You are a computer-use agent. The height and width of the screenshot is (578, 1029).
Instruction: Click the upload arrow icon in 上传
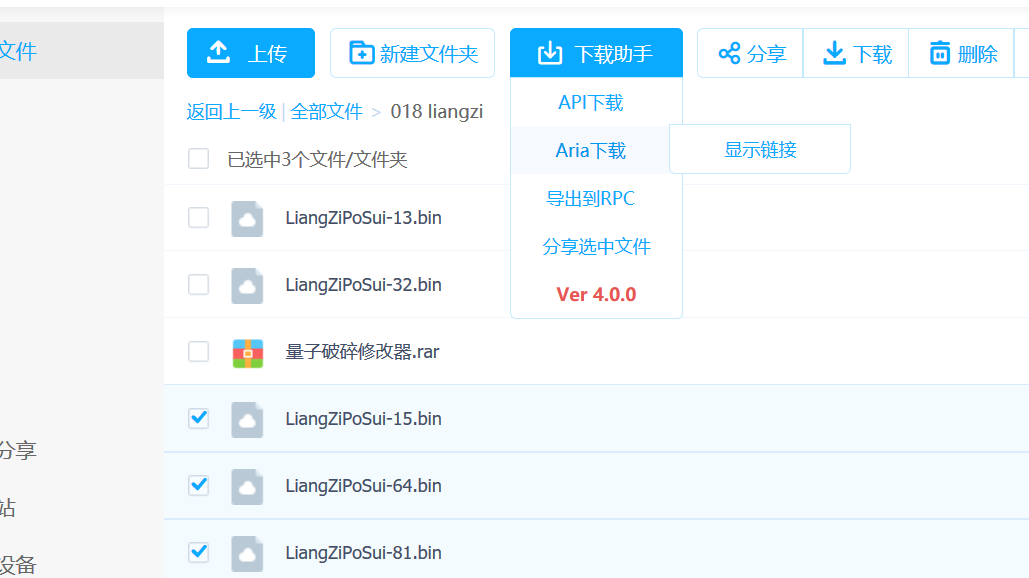click(219, 52)
